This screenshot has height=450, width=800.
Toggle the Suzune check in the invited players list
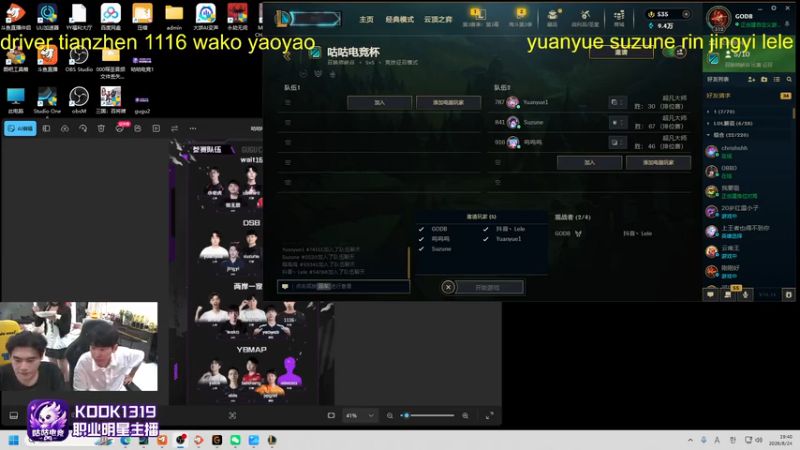tap(421, 249)
